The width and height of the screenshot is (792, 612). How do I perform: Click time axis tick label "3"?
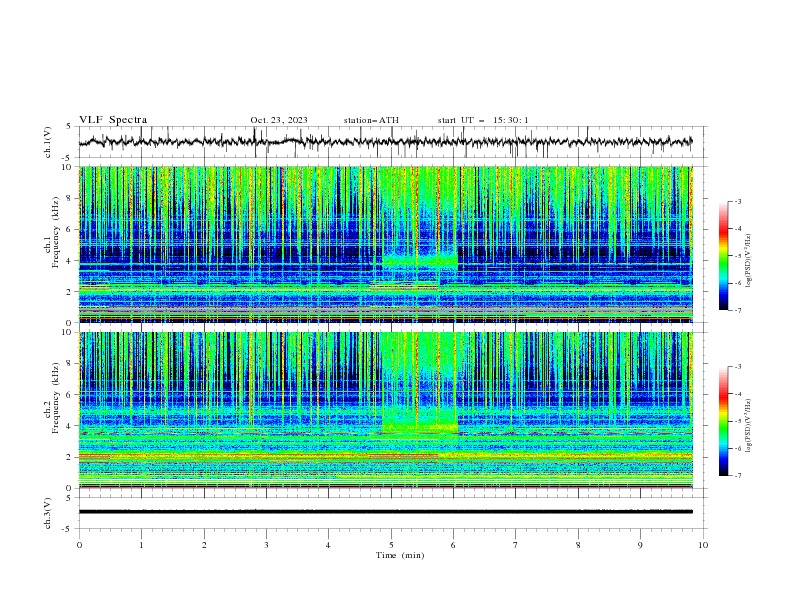point(266,545)
